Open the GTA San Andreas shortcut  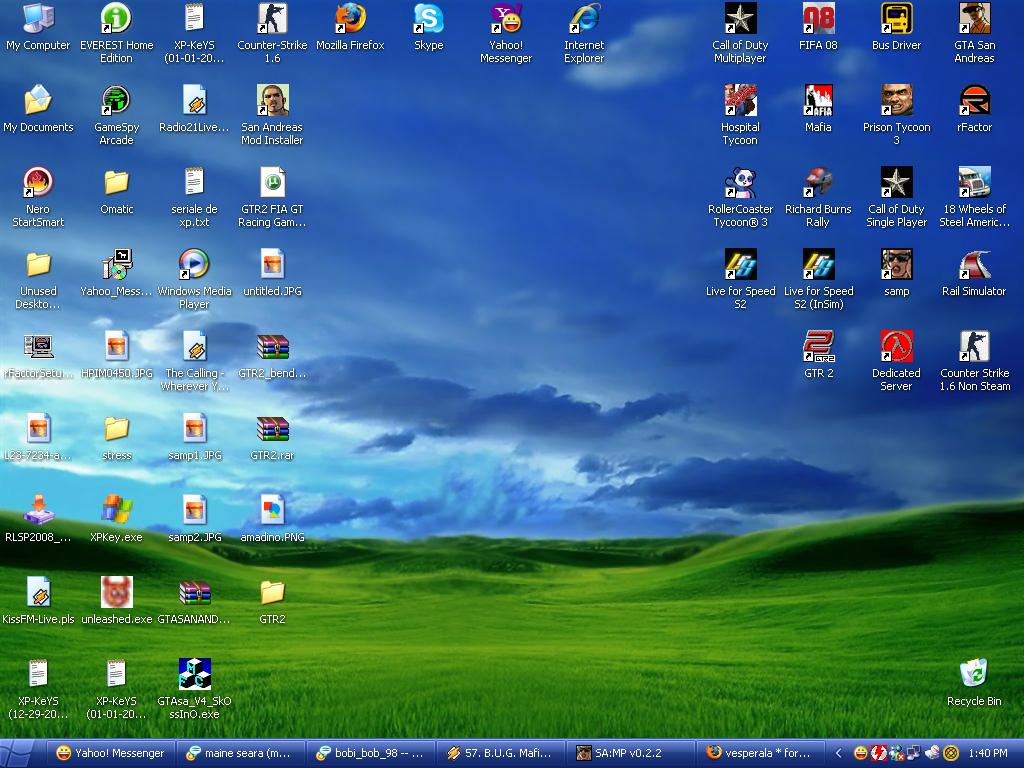974,19
